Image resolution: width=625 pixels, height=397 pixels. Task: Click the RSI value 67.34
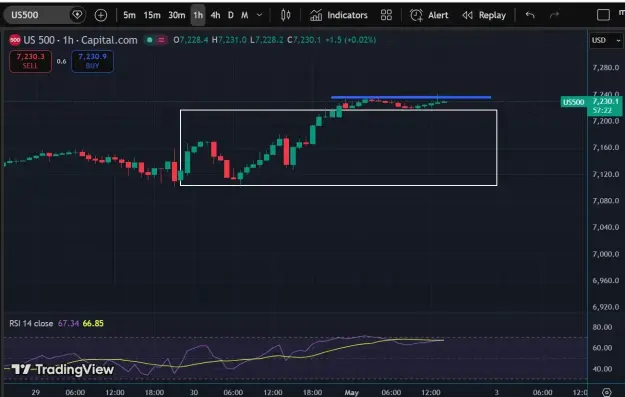click(x=68, y=323)
